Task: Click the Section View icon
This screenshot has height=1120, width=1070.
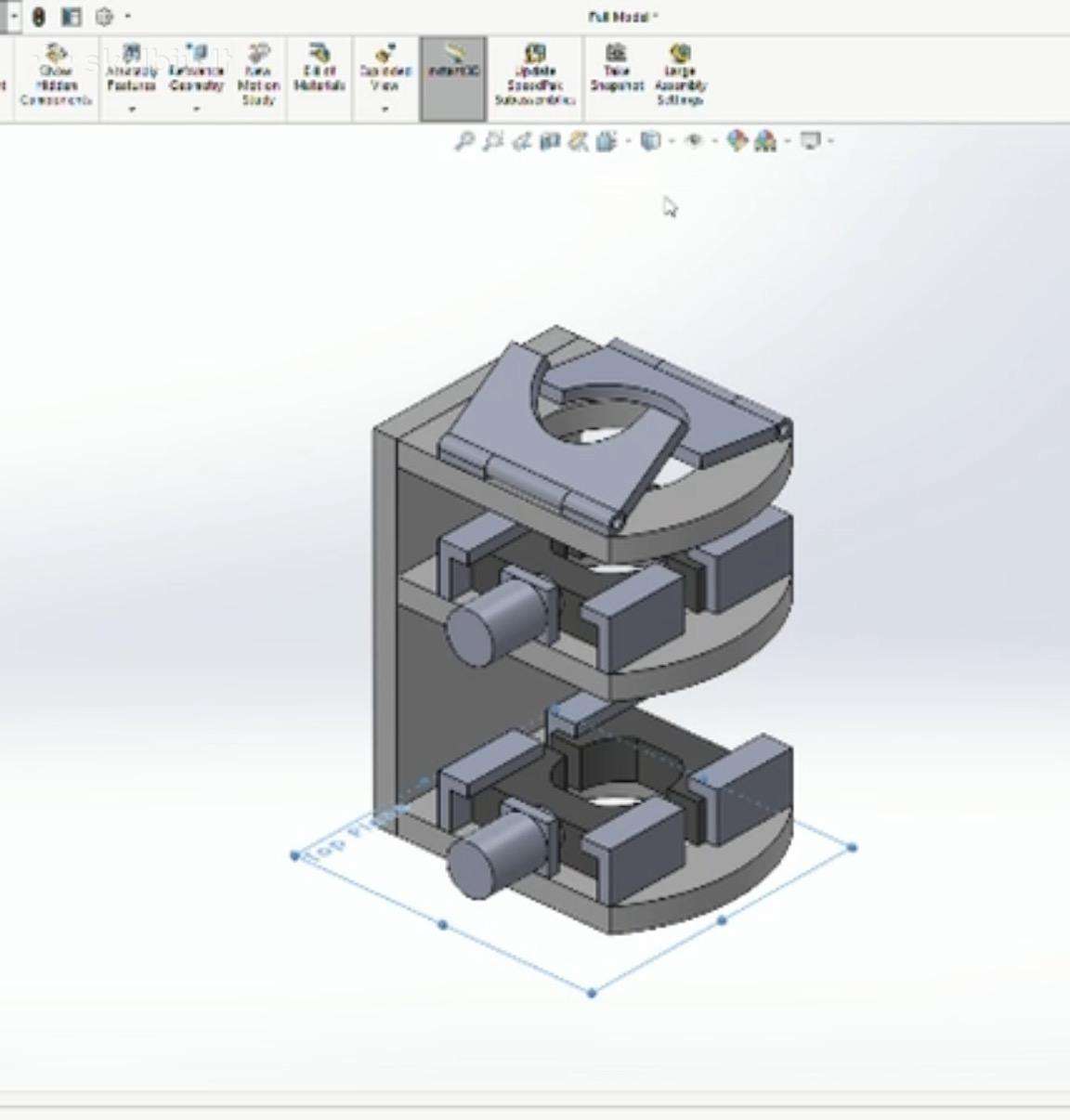Action: [x=551, y=141]
